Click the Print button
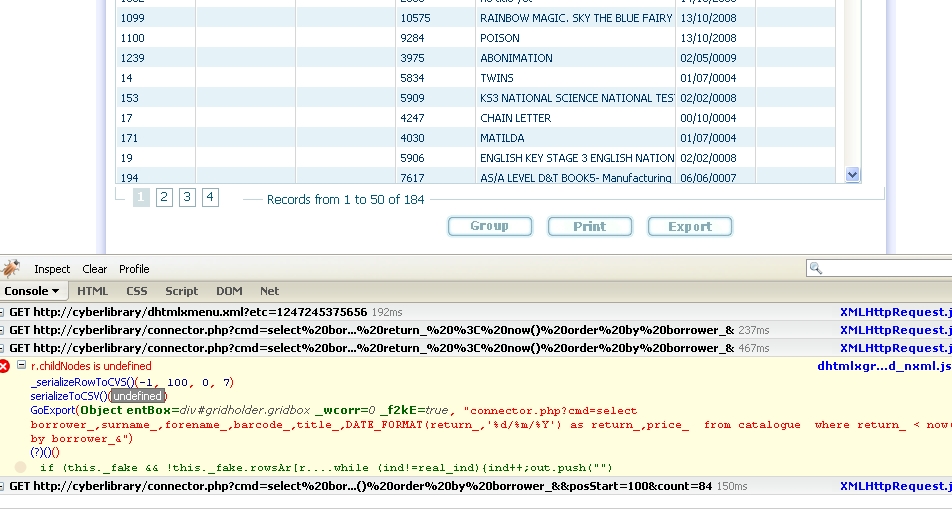The height and width of the screenshot is (513, 952). 590,226
